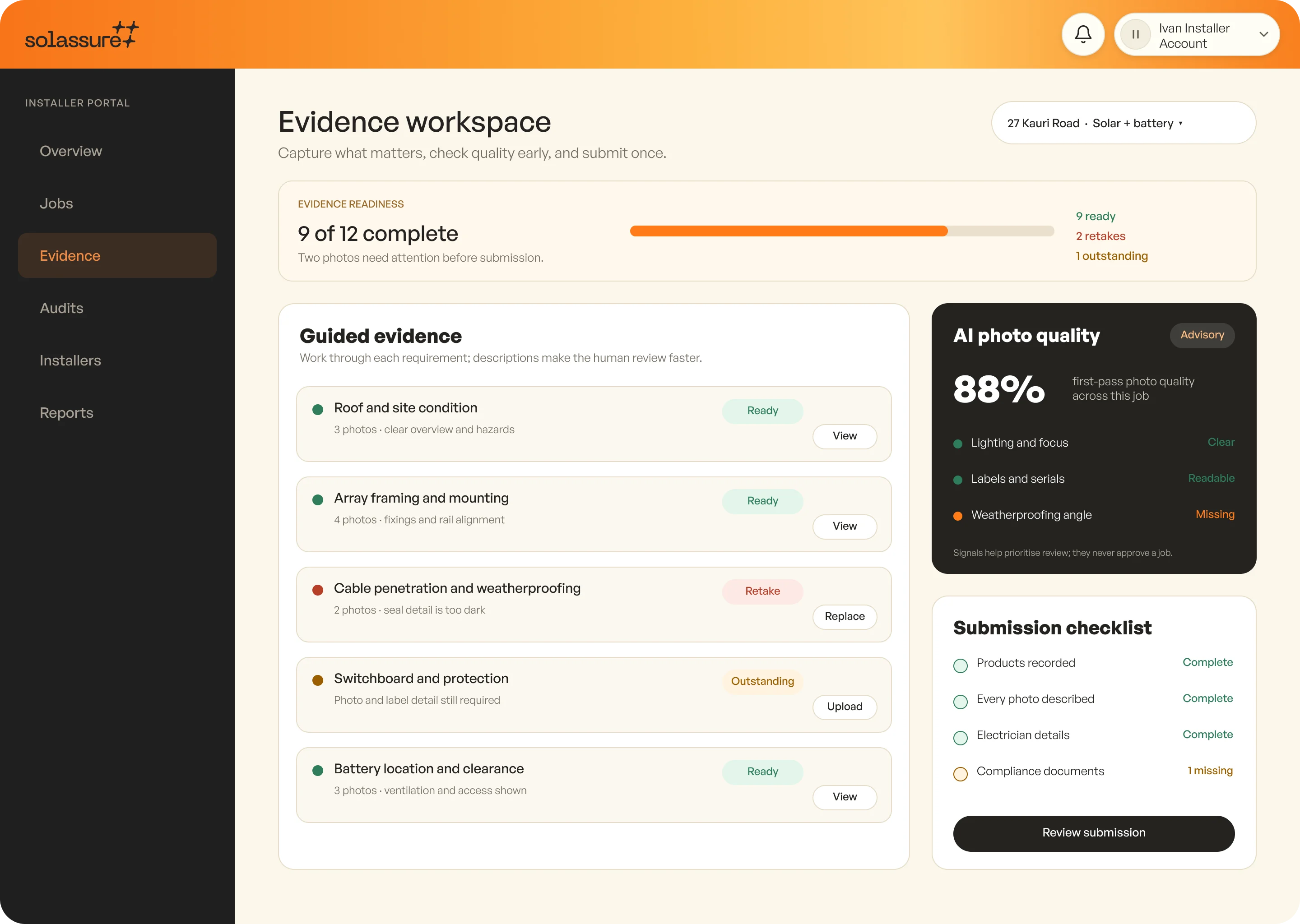
Task: Click the '9 ready' count
Action: point(1095,216)
